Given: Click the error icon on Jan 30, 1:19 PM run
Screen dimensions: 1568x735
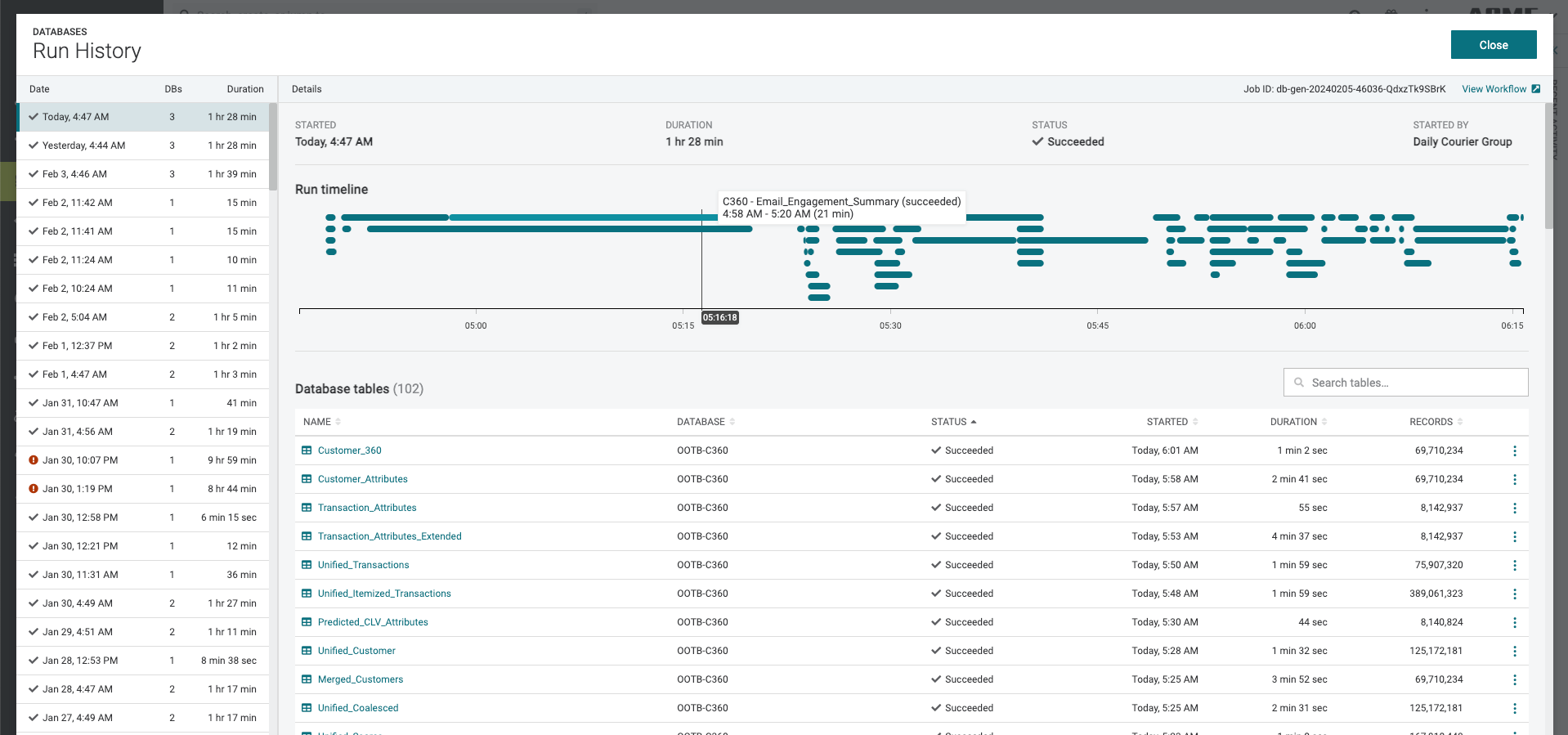Looking at the screenshot, I should 34,489.
